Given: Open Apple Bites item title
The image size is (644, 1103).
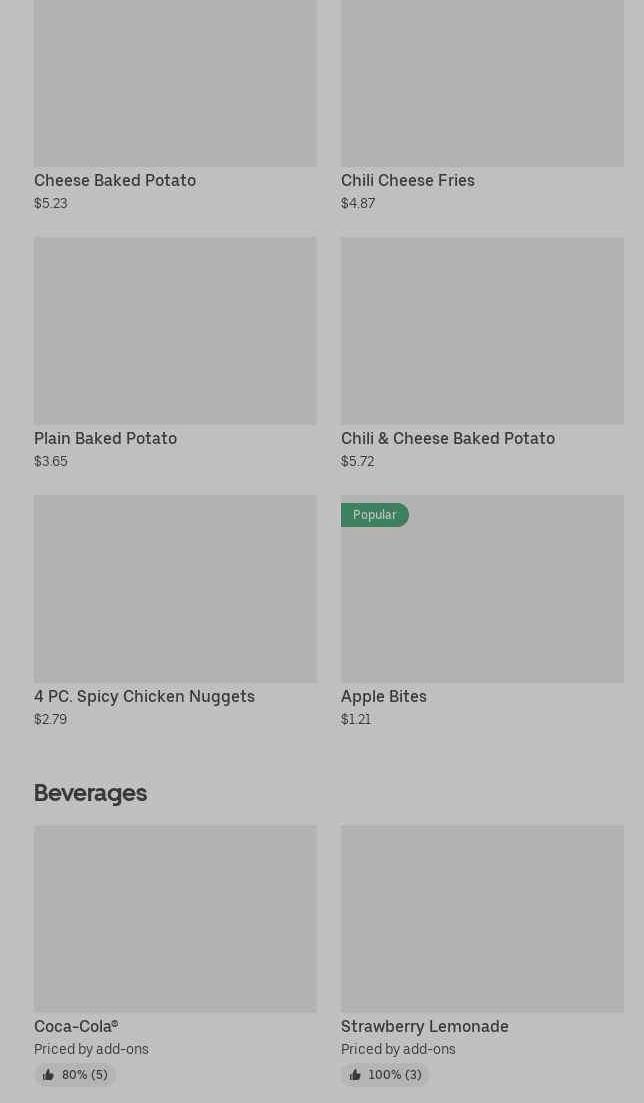Looking at the screenshot, I should (x=384, y=696).
